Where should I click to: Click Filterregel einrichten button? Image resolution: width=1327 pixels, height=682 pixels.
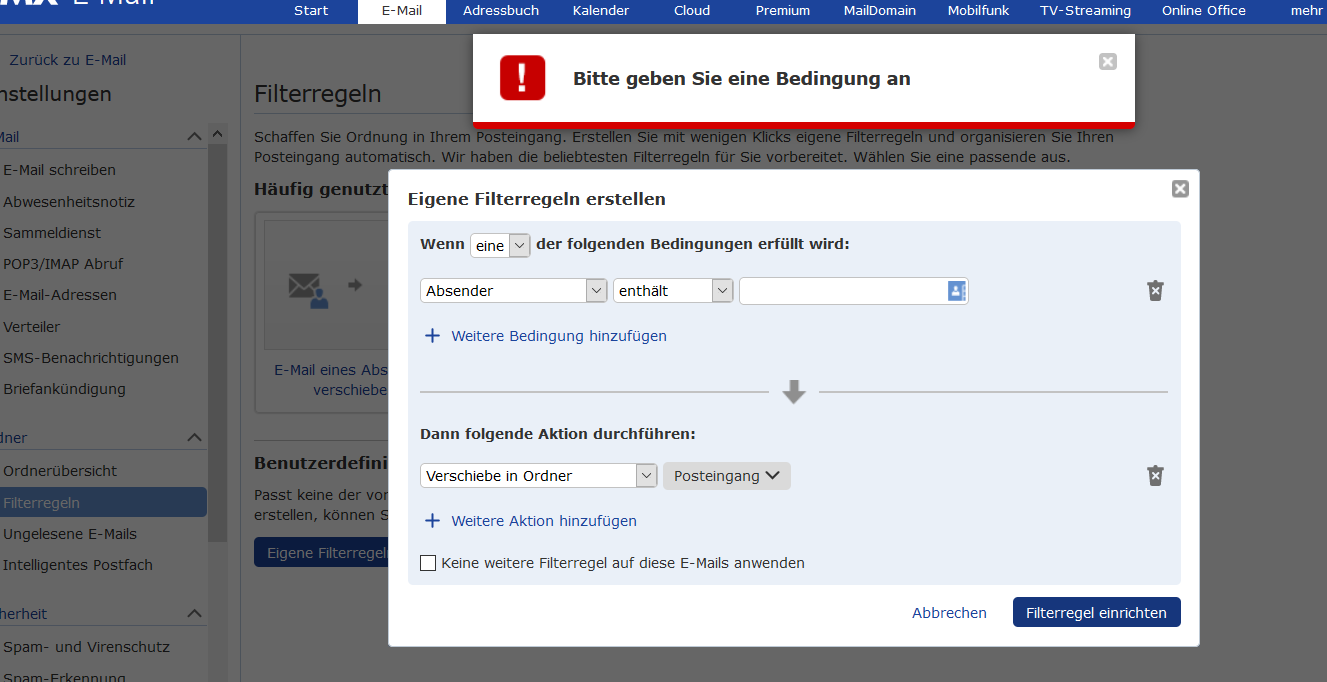point(1096,613)
